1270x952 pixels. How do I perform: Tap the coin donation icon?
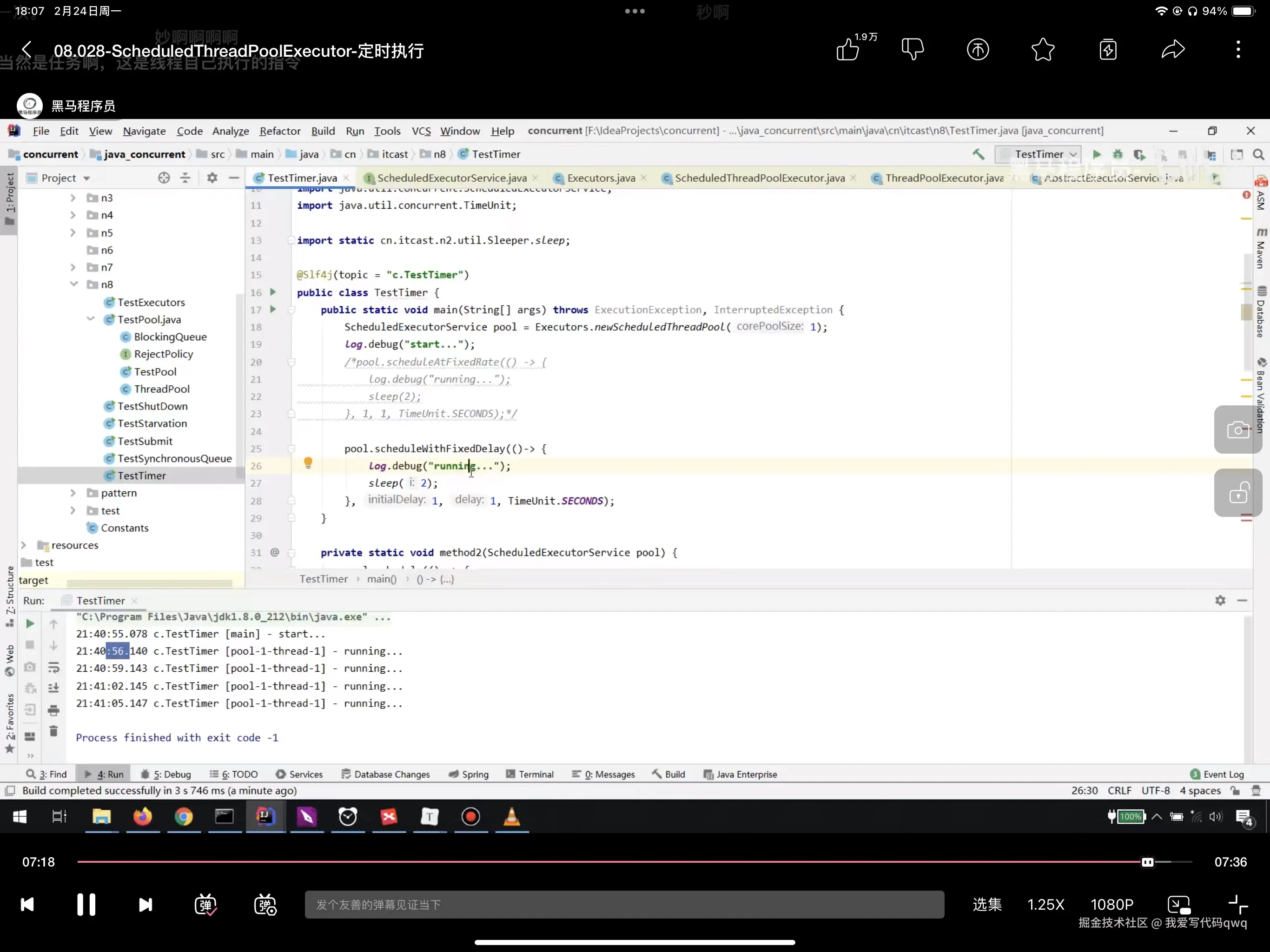[978, 49]
